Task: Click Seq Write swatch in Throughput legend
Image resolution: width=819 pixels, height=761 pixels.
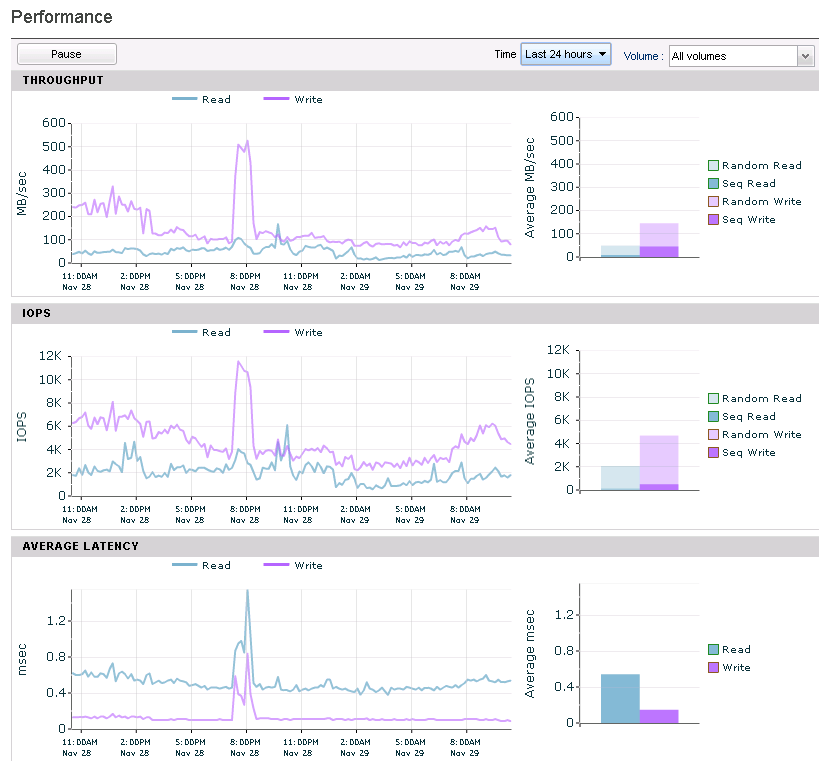Action: click(x=713, y=219)
